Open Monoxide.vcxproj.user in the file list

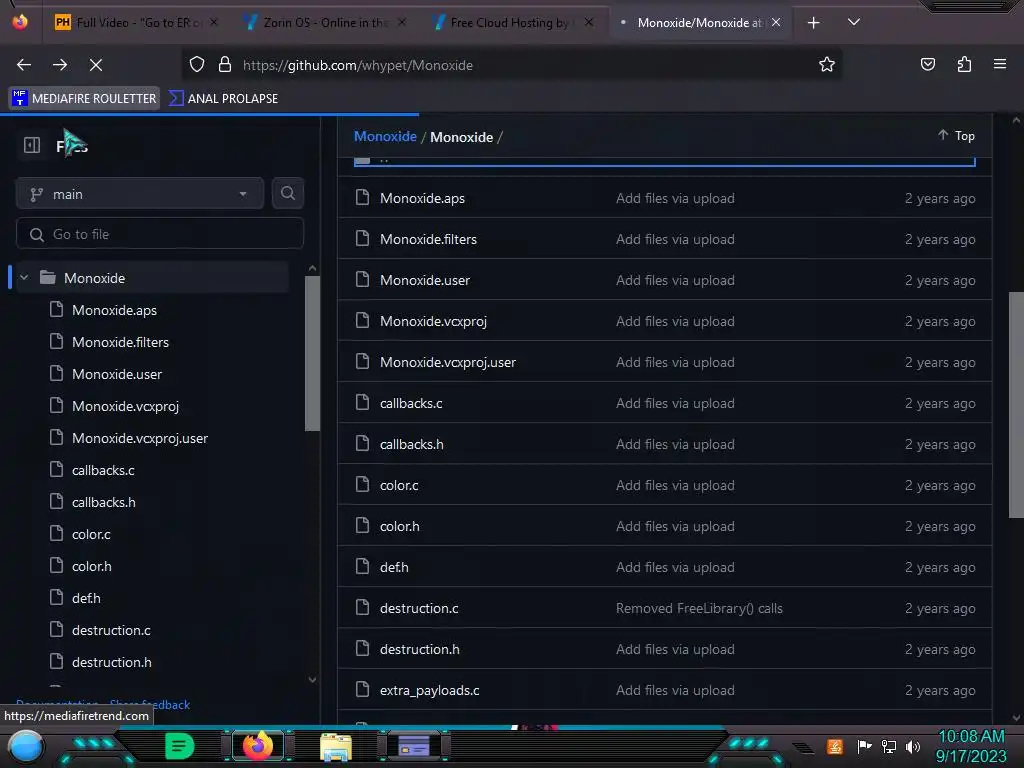pos(448,362)
